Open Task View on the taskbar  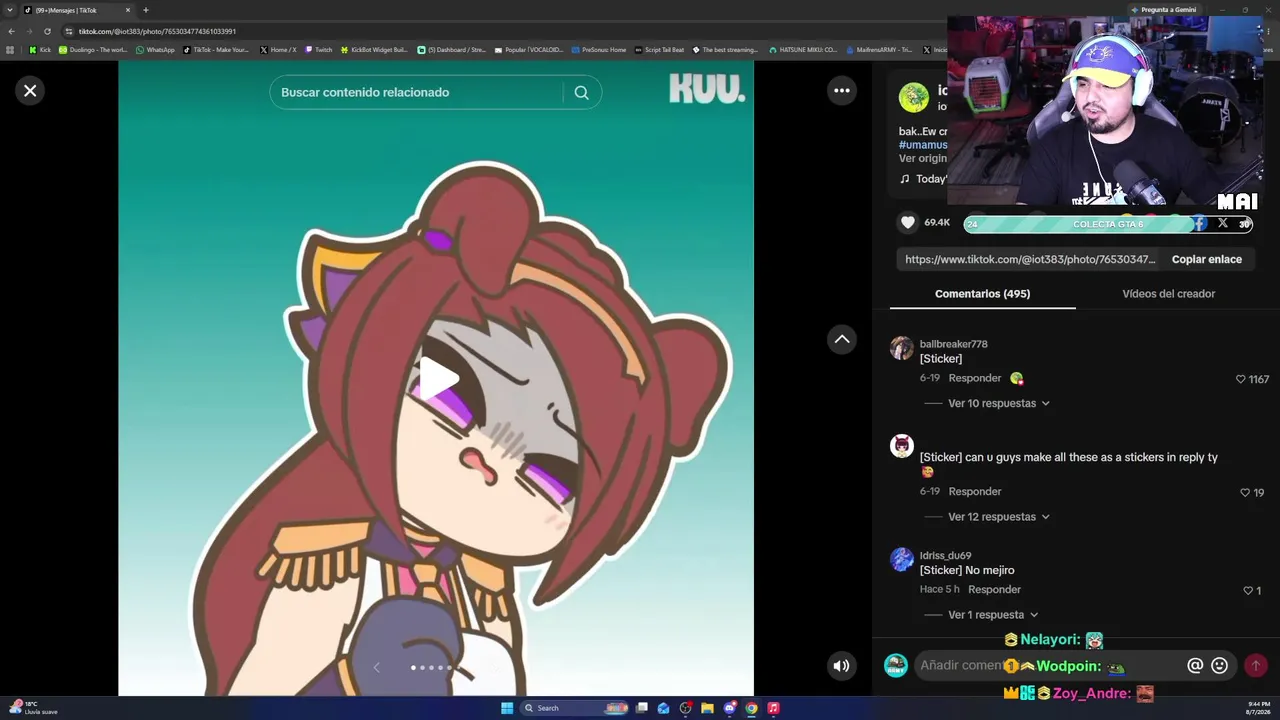click(x=642, y=708)
